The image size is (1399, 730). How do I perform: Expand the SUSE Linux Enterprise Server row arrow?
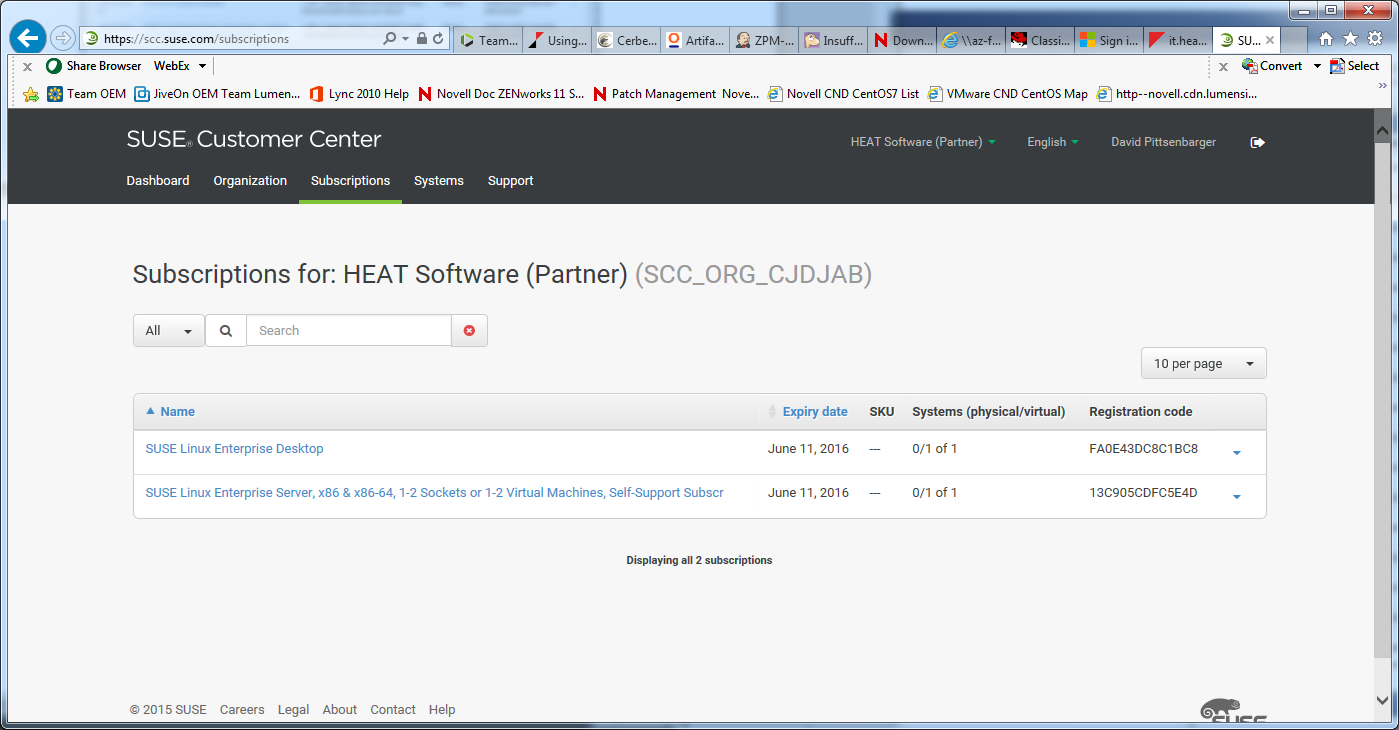coord(1237,497)
